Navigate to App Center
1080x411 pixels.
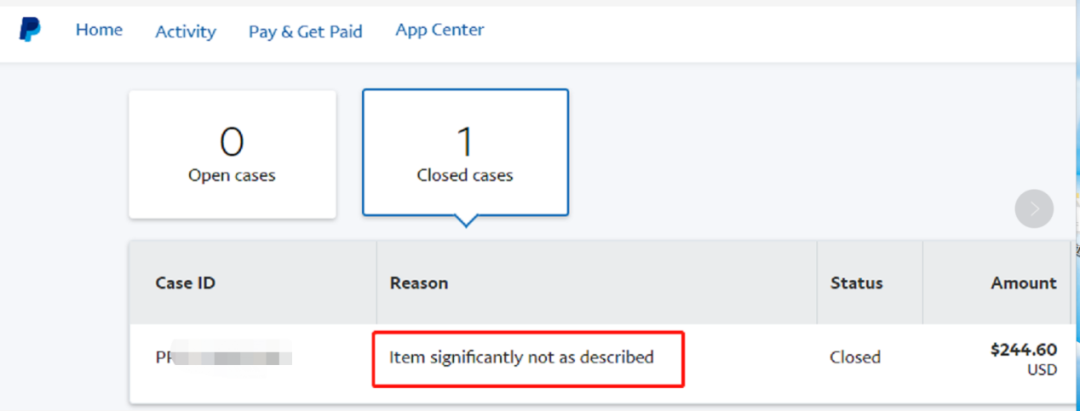[439, 30]
